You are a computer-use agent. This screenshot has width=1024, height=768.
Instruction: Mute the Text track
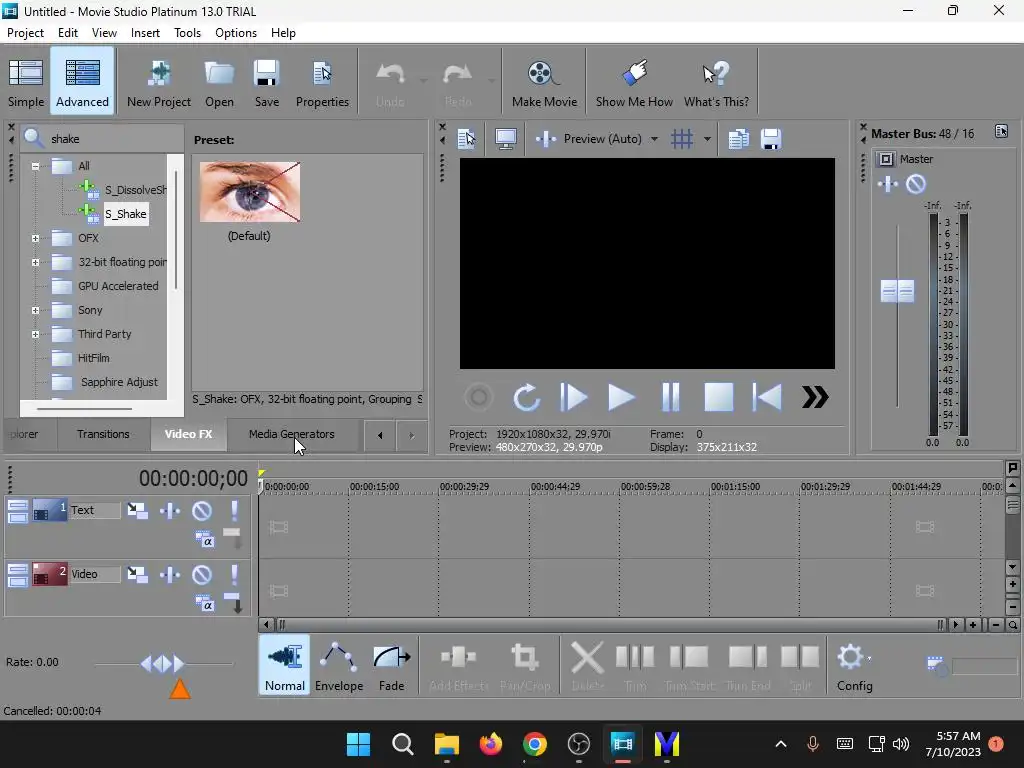[202, 511]
